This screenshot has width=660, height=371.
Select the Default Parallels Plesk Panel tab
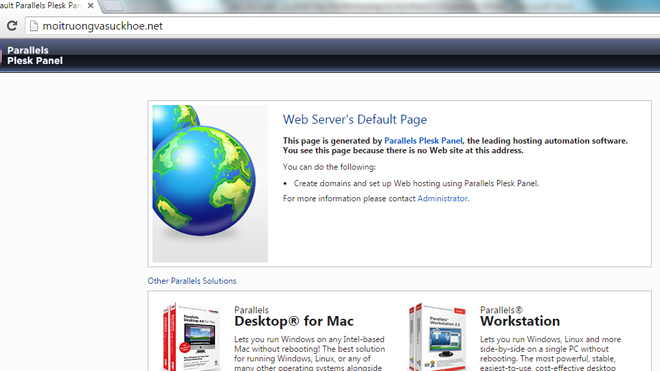coord(41,6)
